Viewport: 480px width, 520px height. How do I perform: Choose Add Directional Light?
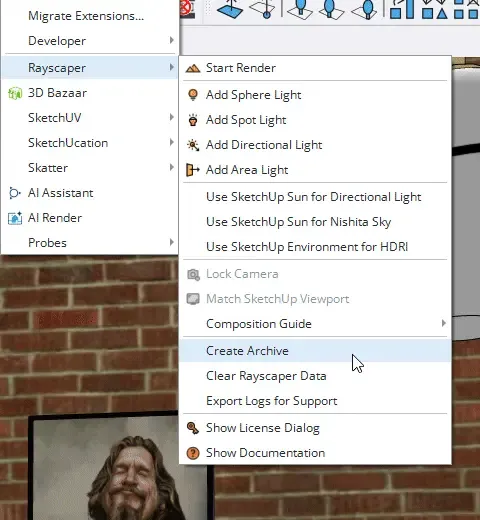click(315, 145)
